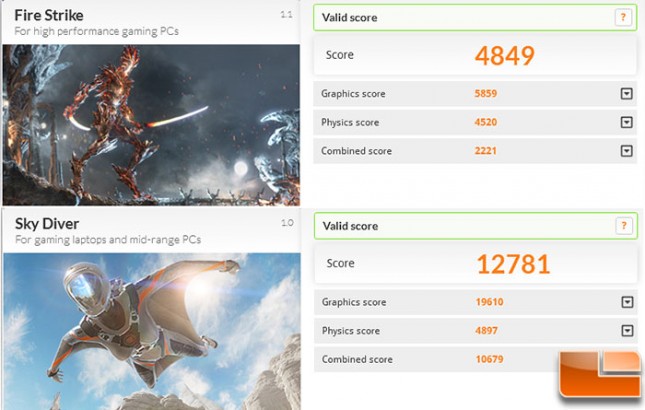
Task: Click the Sky Diver version number 1.0
Action: point(287,223)
